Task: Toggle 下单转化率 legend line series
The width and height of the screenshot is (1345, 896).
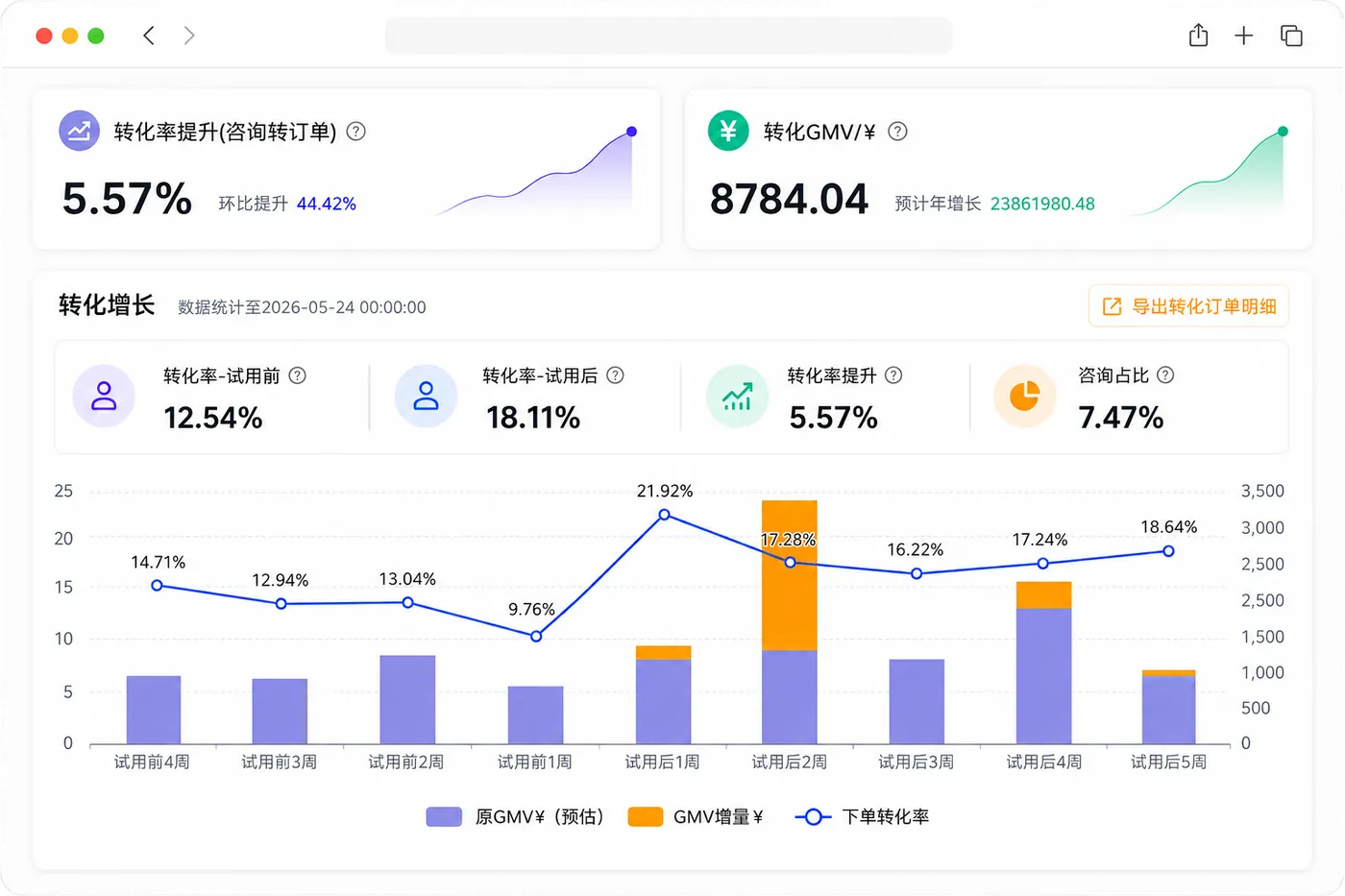Action: 862,817
